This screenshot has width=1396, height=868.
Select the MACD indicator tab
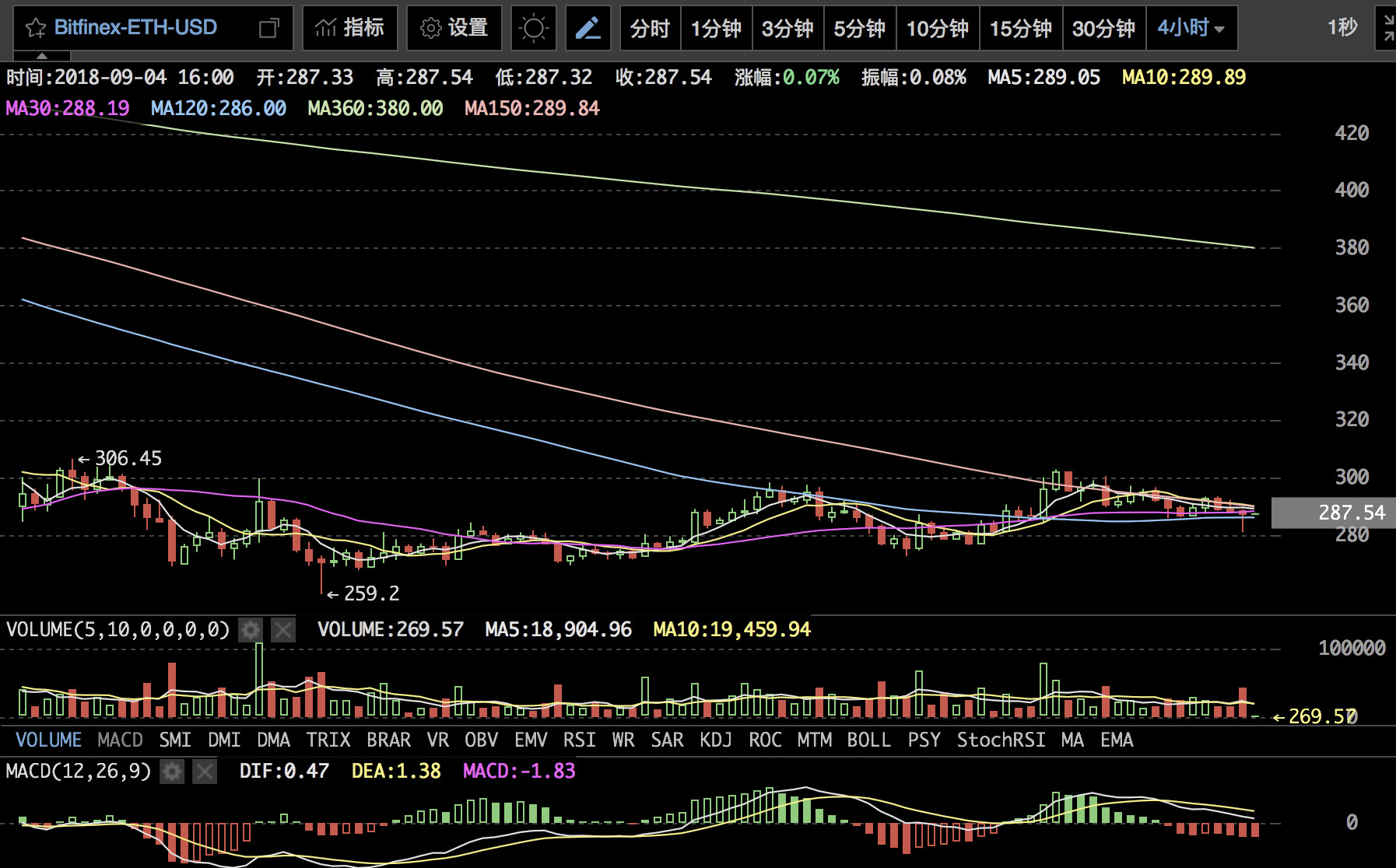120,740
